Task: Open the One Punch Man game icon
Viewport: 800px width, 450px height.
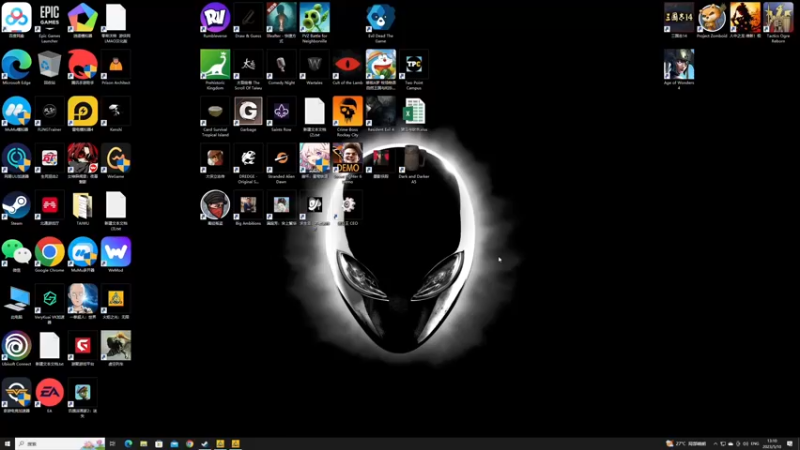Action: click(x=83, y=303)
